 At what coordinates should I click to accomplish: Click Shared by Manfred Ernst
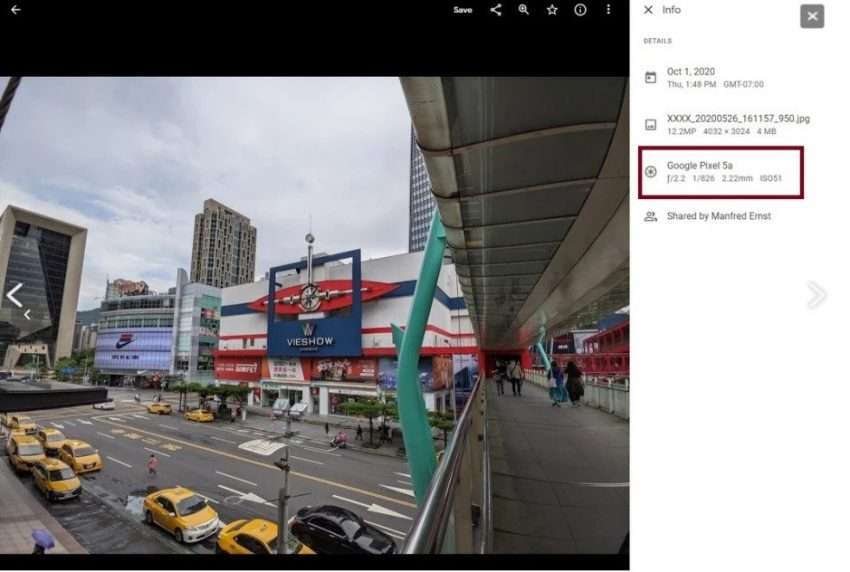[719, 216]
